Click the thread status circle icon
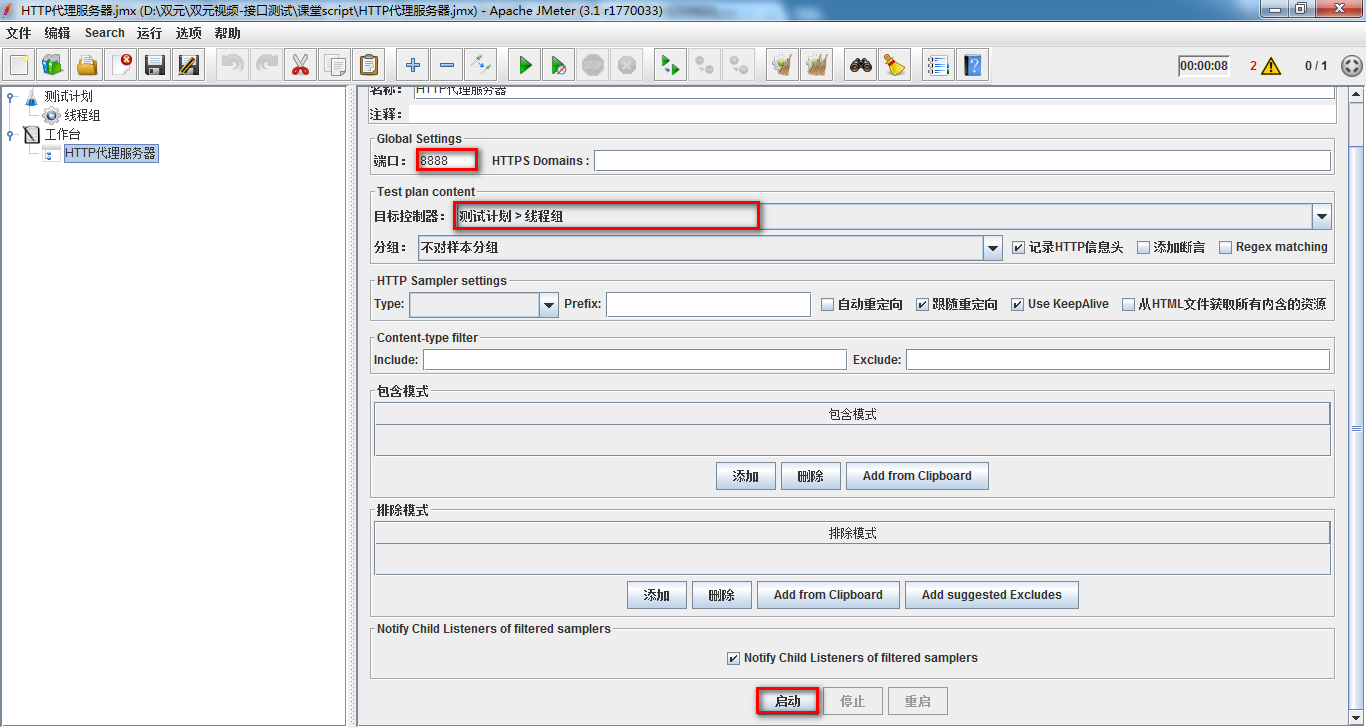Viewport: 1366px width, 728px height. pyautogui.click(x=1351, y=66)
